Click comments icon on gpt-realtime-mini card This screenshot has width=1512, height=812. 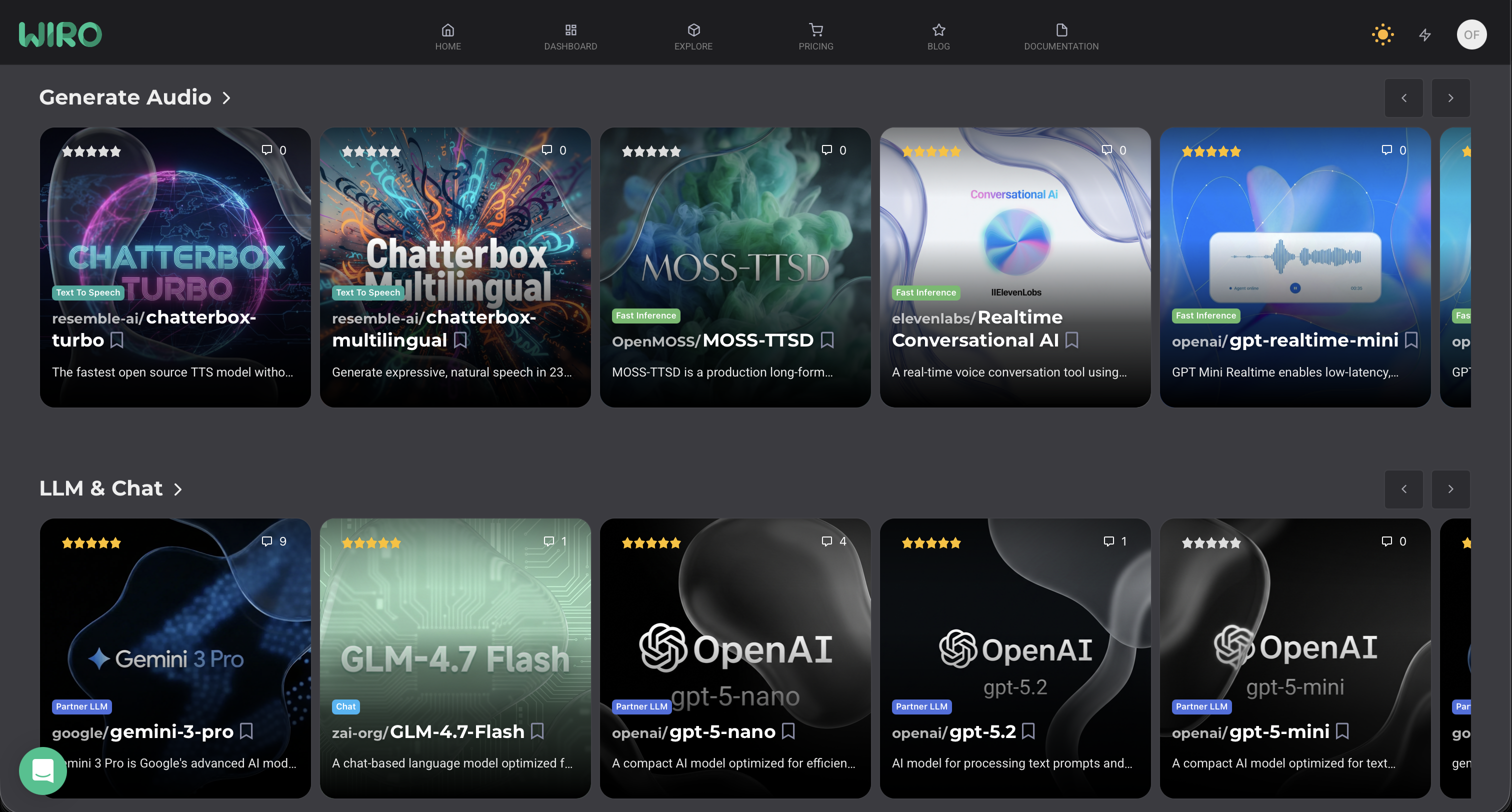coord(1387,150)
